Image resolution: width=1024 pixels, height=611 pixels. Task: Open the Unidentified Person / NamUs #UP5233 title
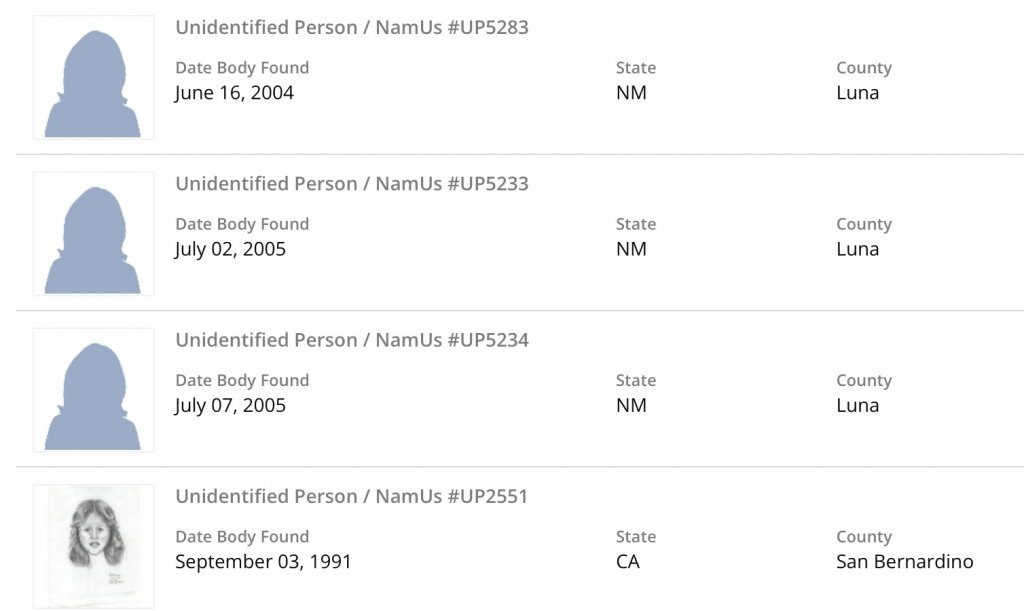click(x=352, y=184)
